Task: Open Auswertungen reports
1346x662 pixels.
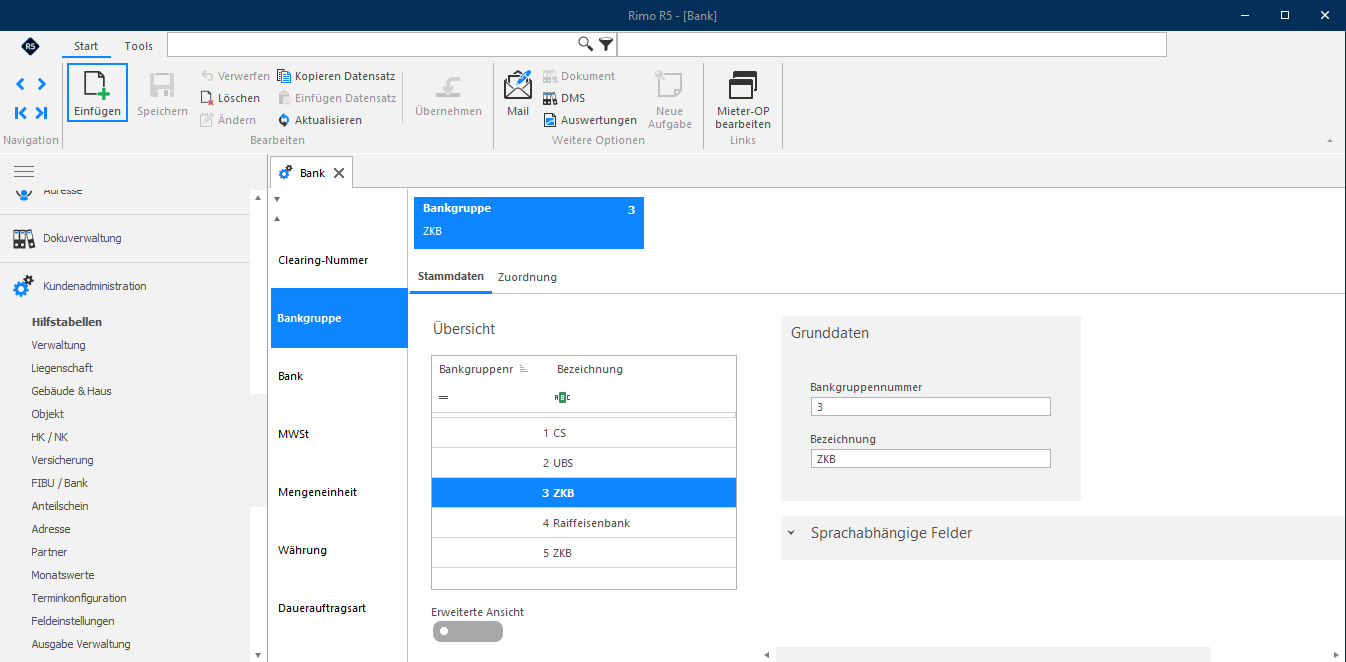Action: (x=590, y=120)
